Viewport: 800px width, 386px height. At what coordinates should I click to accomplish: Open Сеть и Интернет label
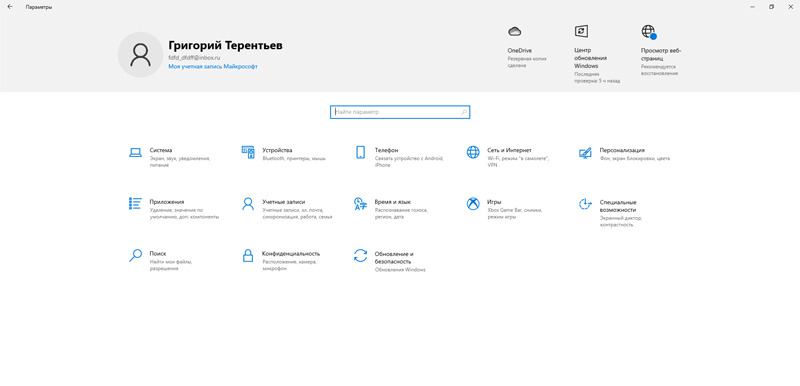pos(509,150)
